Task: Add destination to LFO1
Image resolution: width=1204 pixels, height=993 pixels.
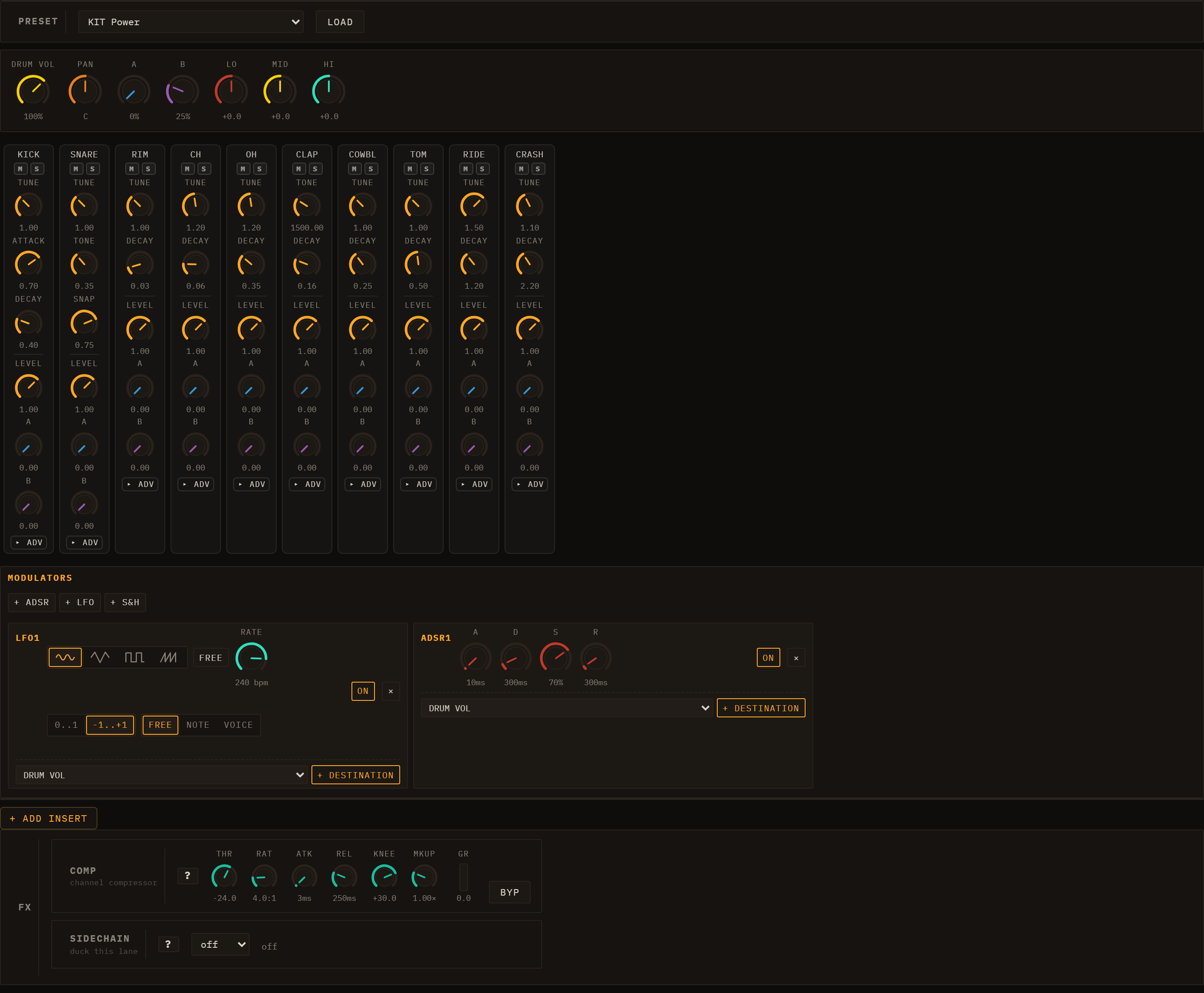Action: click(x=355, y=775)
